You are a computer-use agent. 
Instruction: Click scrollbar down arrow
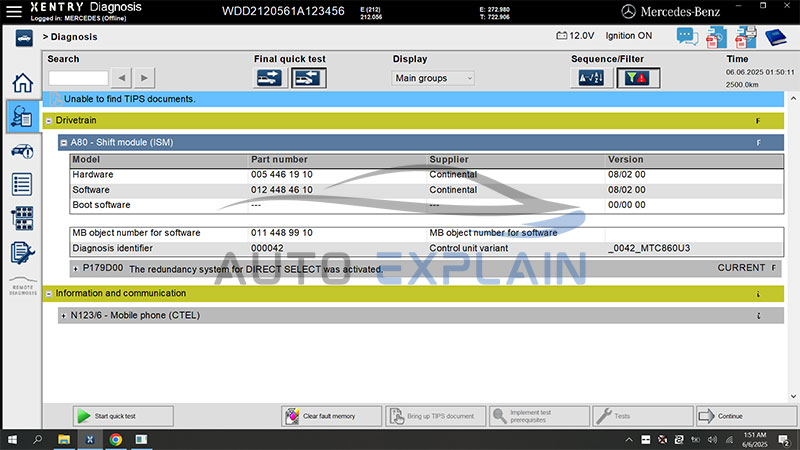click(x=793, y=396)
